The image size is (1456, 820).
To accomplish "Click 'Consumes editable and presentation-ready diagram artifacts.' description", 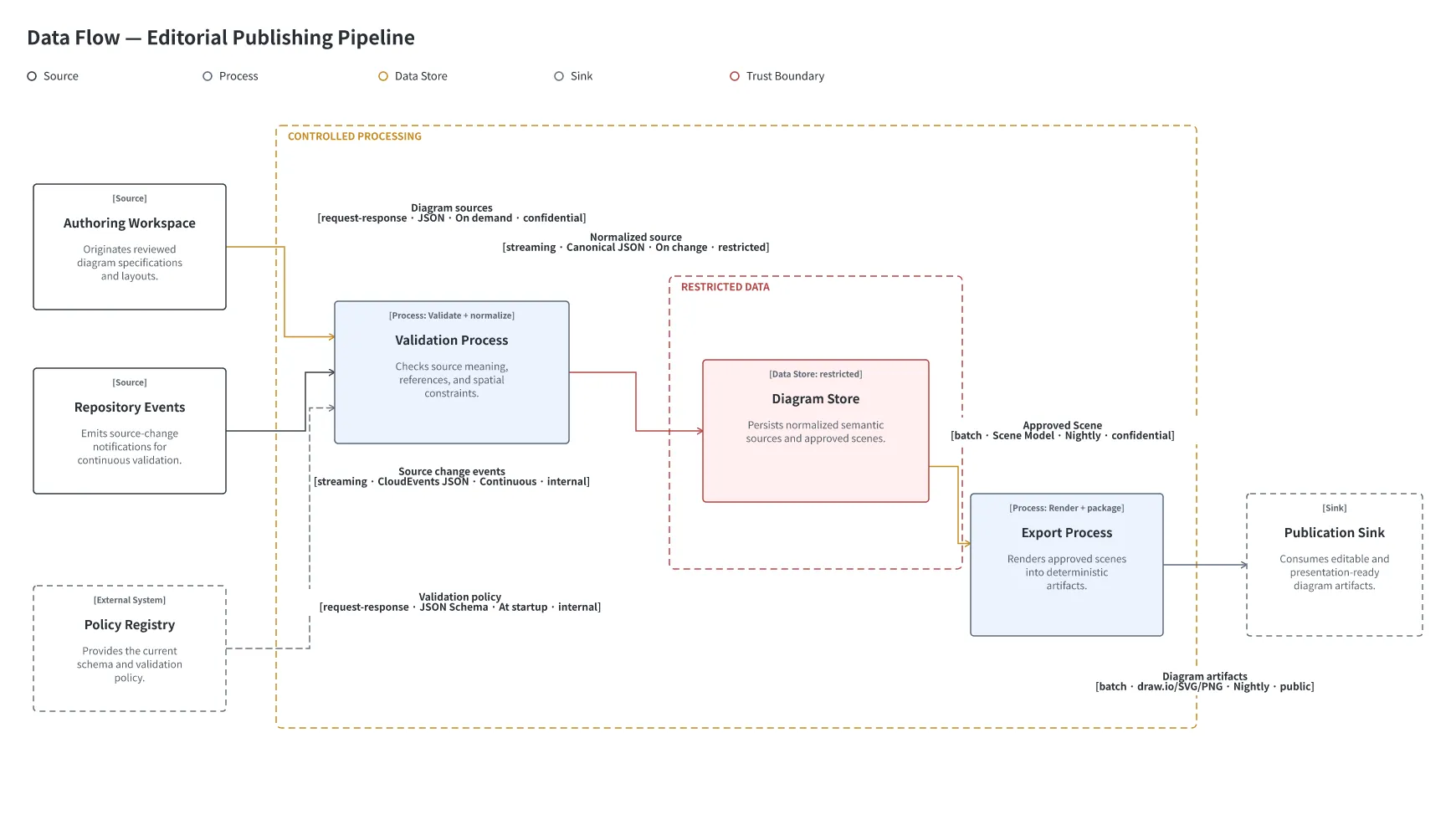I will click(1335, 572).
